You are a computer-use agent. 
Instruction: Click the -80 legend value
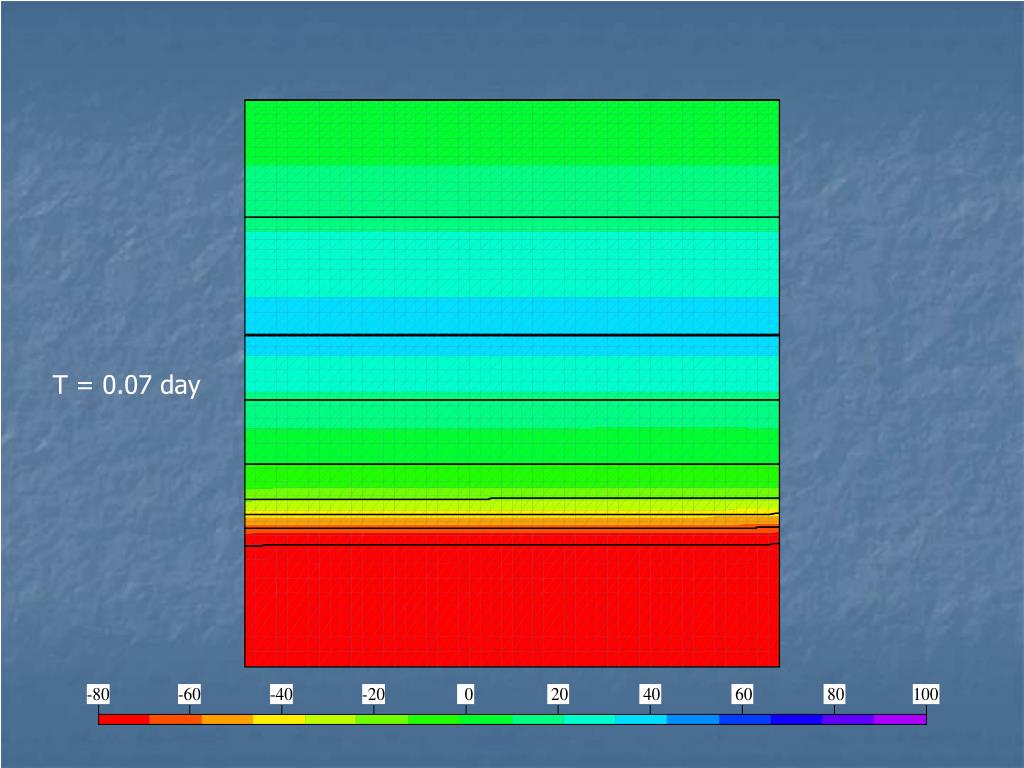[98, 694]
